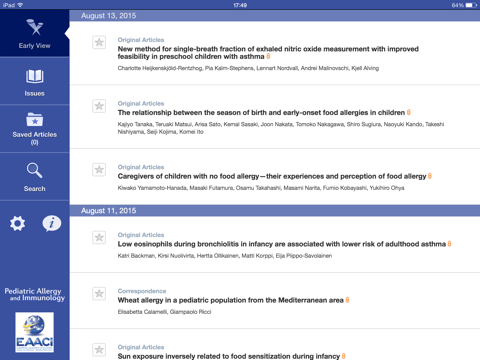480x360 pixels.
Task: Tap Original Articles label above season of birth
Action: (141, 103)
